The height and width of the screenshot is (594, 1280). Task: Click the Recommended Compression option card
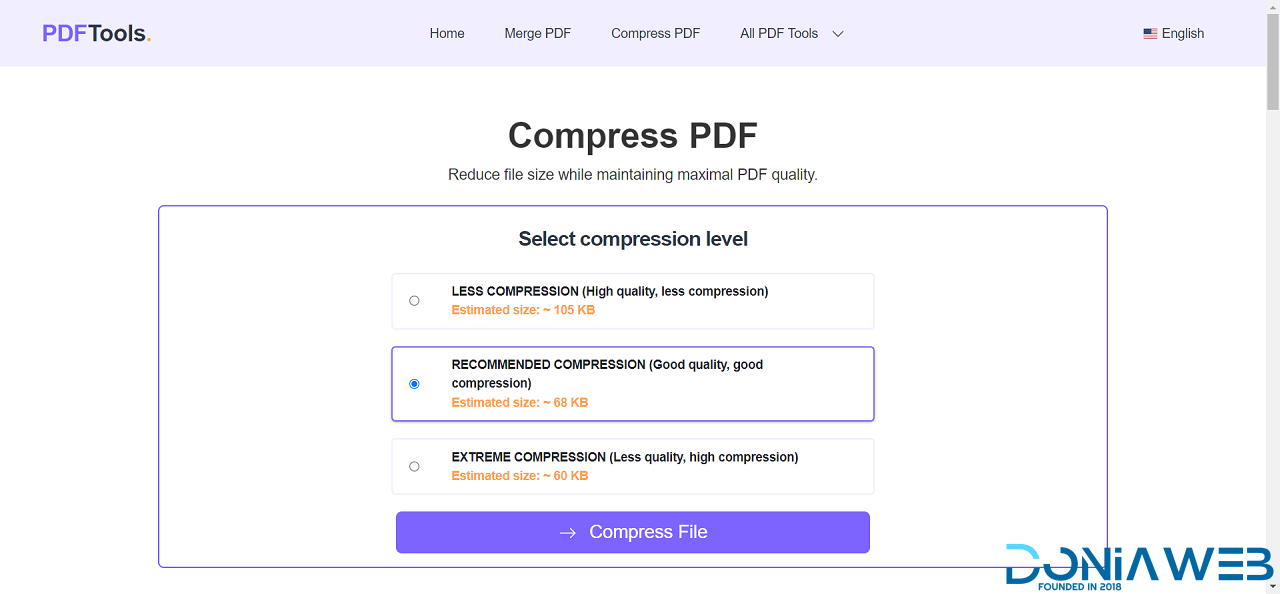point(632,384)
